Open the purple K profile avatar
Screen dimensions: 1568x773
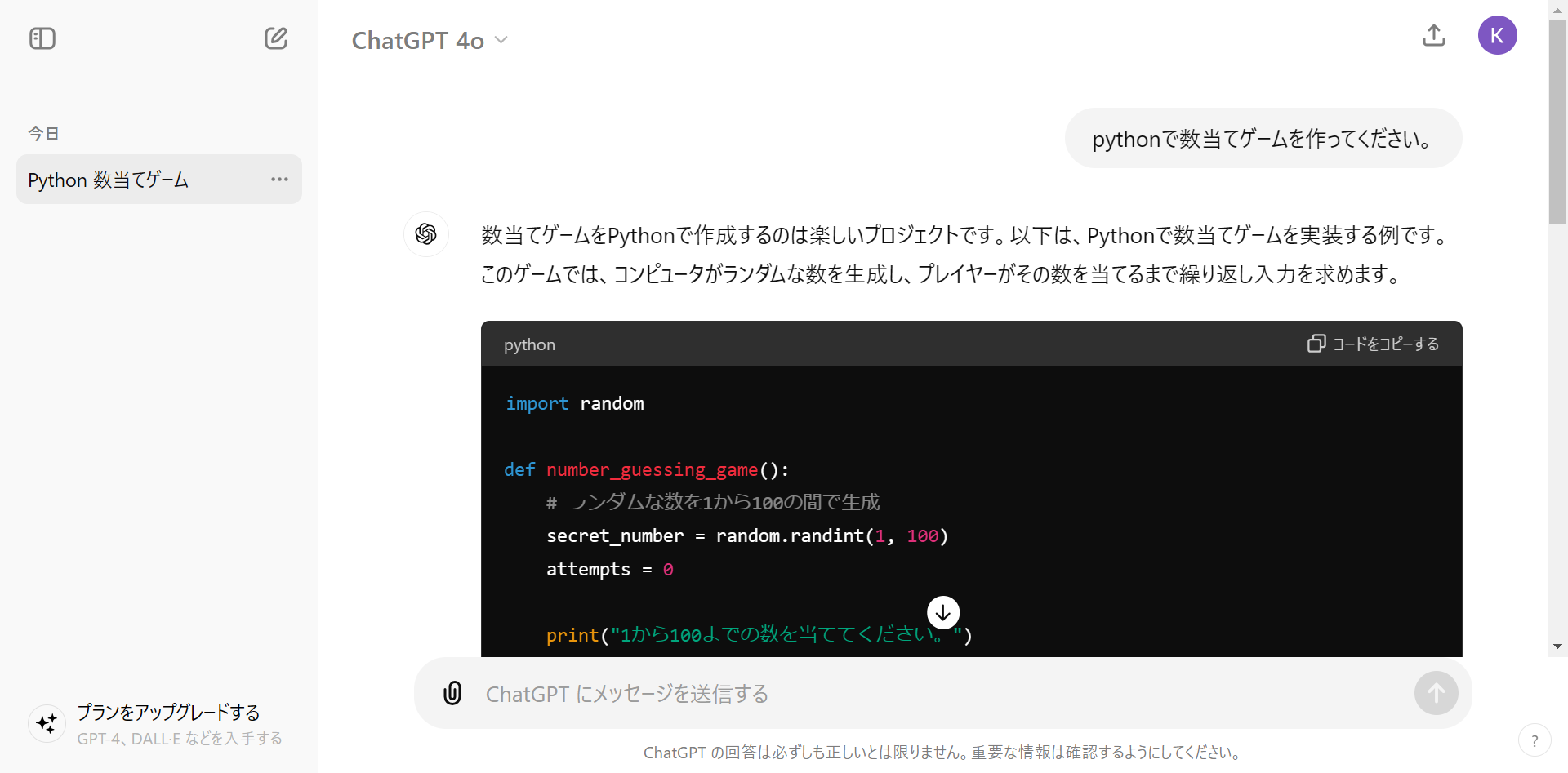(x=1497, y=36)
